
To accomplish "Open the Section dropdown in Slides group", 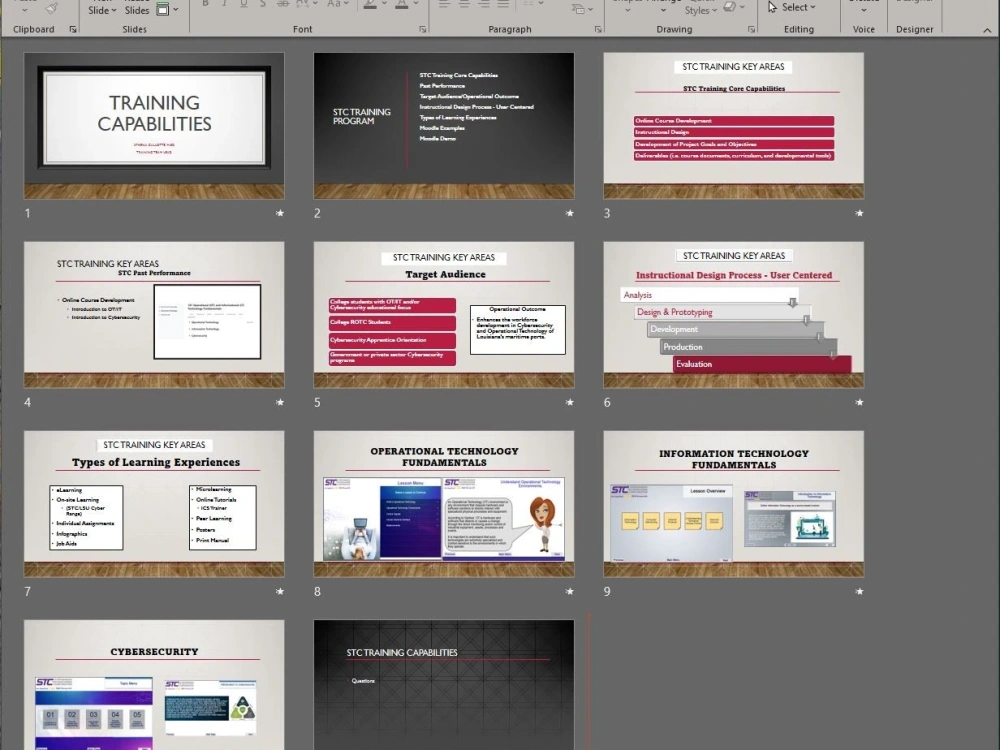I will click(167, 10).
